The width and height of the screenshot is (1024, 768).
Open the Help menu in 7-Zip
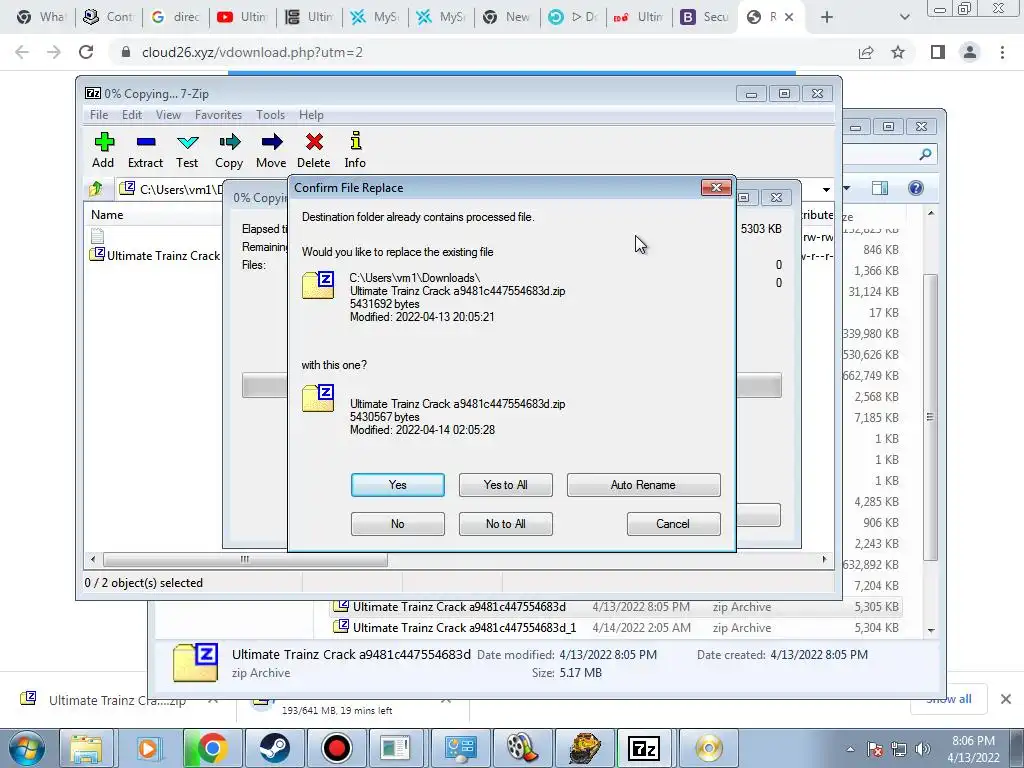click(311, 115)
